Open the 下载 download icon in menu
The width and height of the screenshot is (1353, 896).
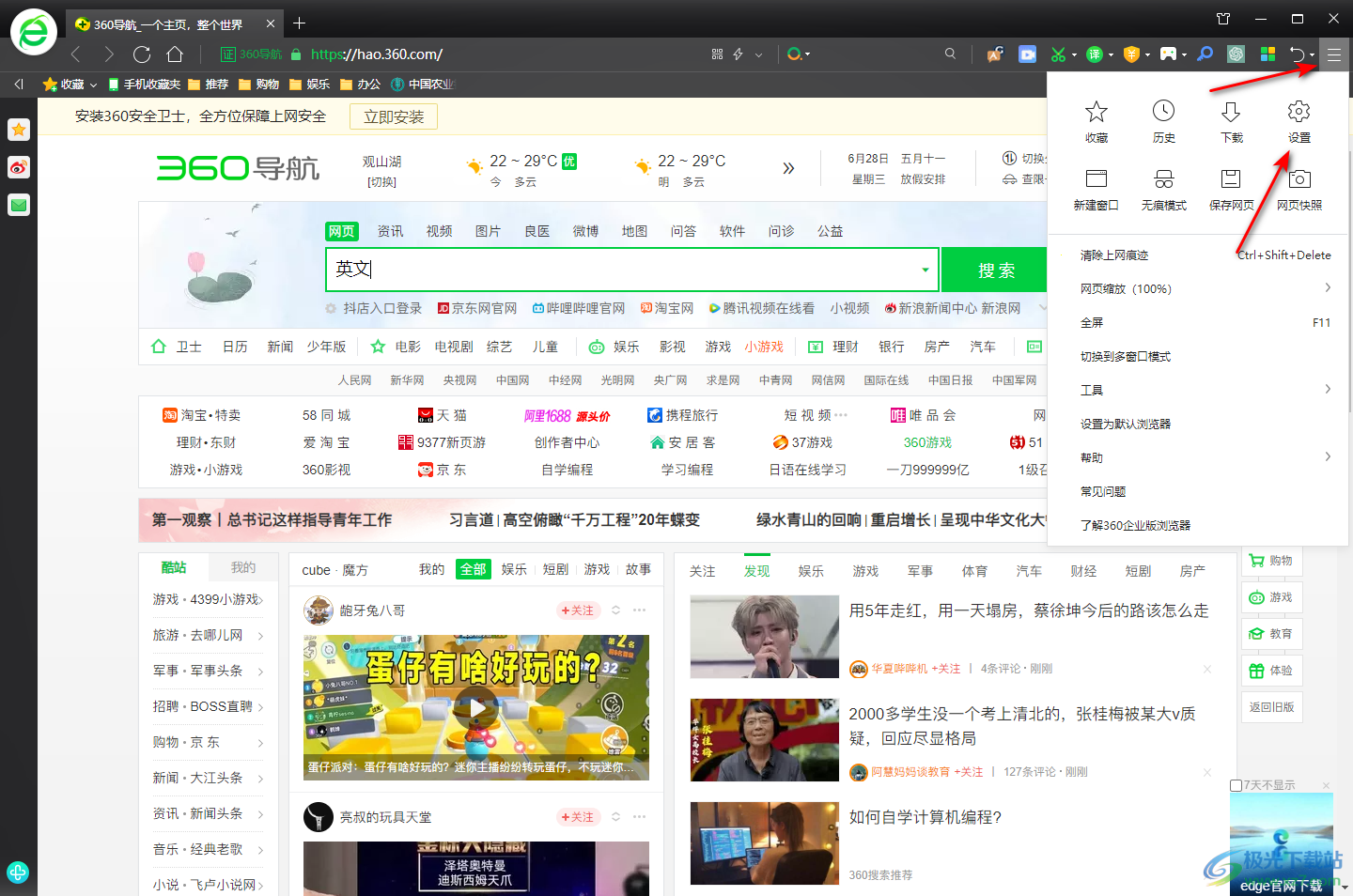(1231, 112)
